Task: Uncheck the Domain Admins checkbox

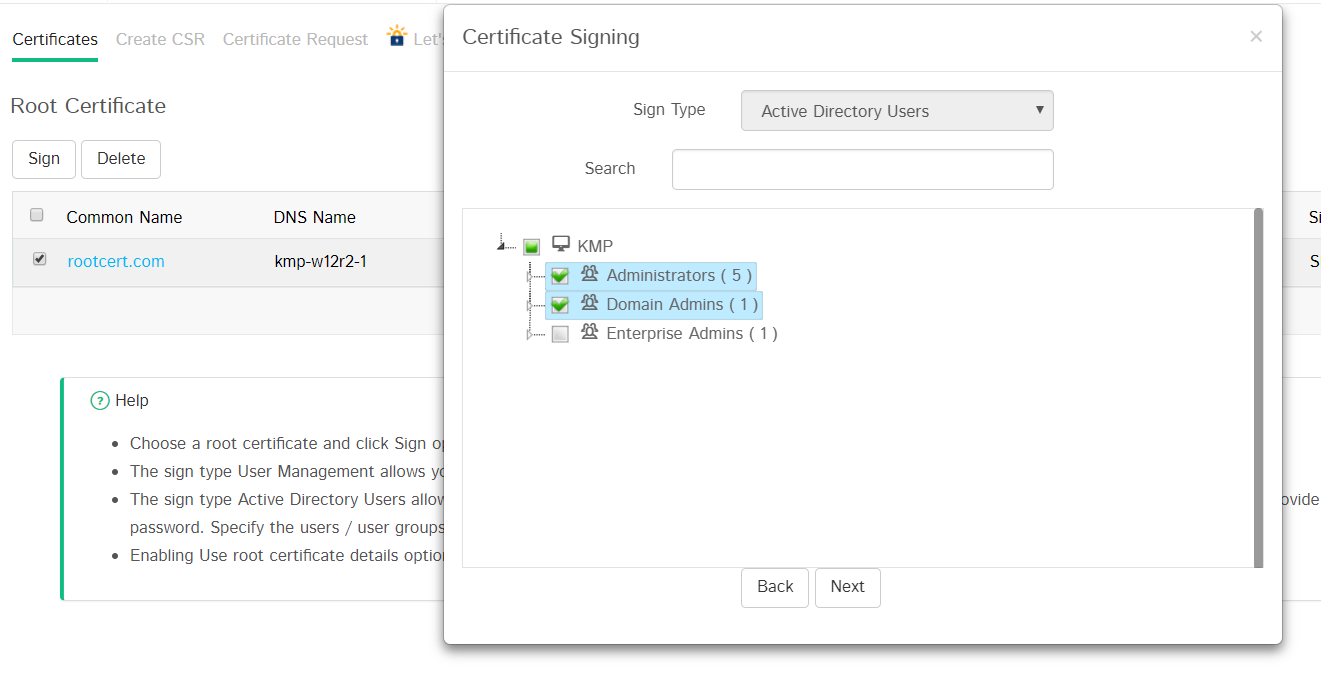Action: tap(560, 305)
